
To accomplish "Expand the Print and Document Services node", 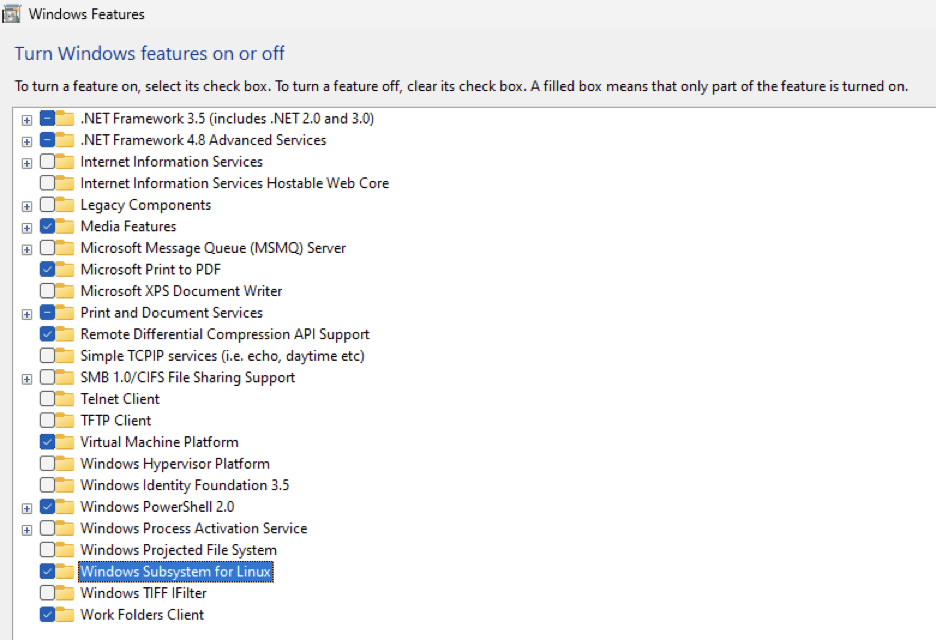I will tap(27, 313).
